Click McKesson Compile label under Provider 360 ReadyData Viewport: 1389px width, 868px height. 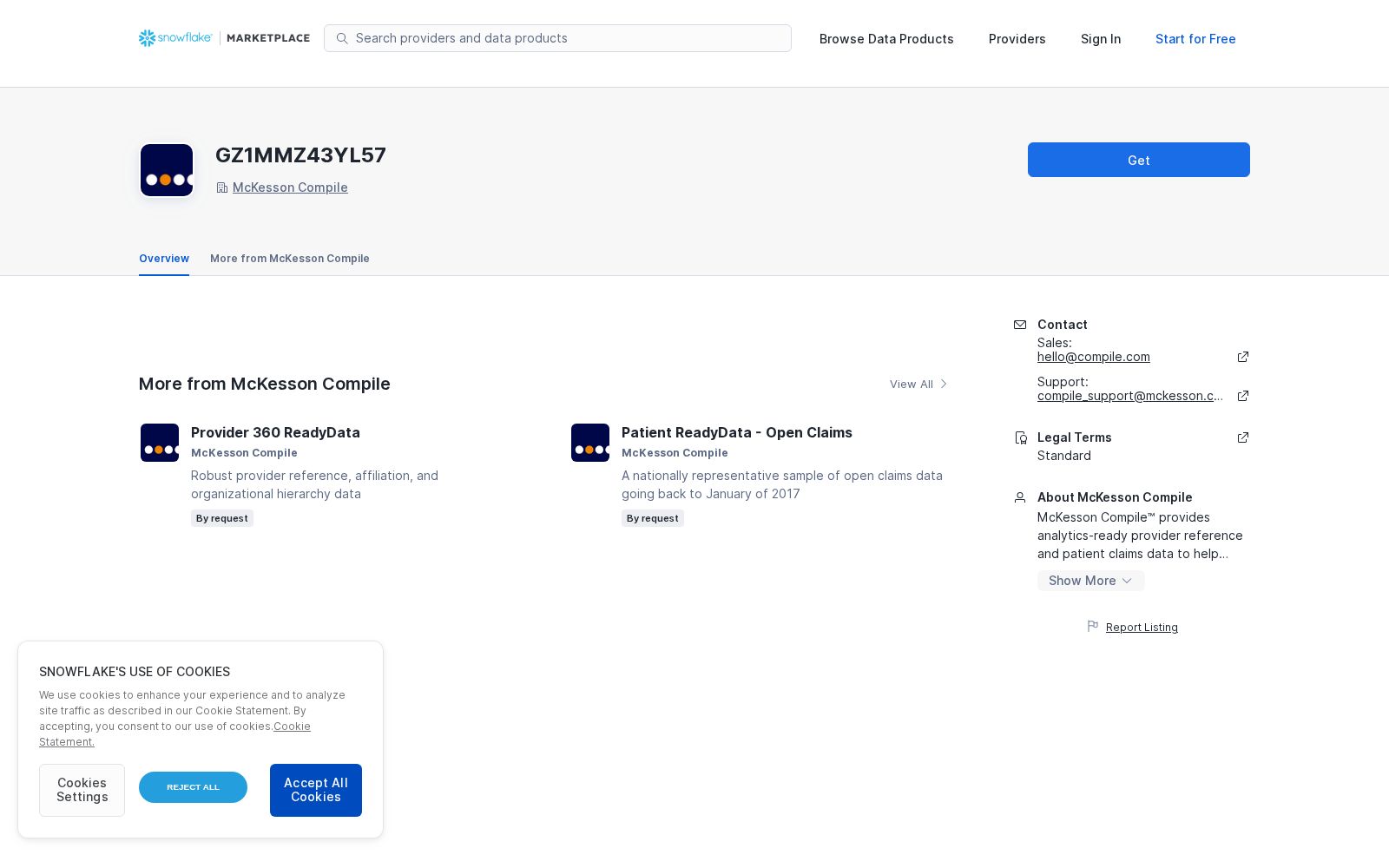point(244,453)
